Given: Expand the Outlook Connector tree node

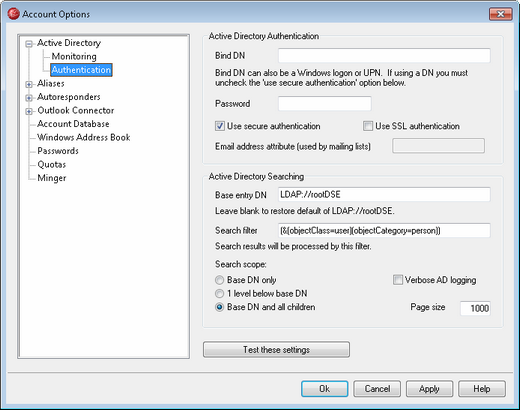Looking at the screenshot, I should click(x=29, y=111).
